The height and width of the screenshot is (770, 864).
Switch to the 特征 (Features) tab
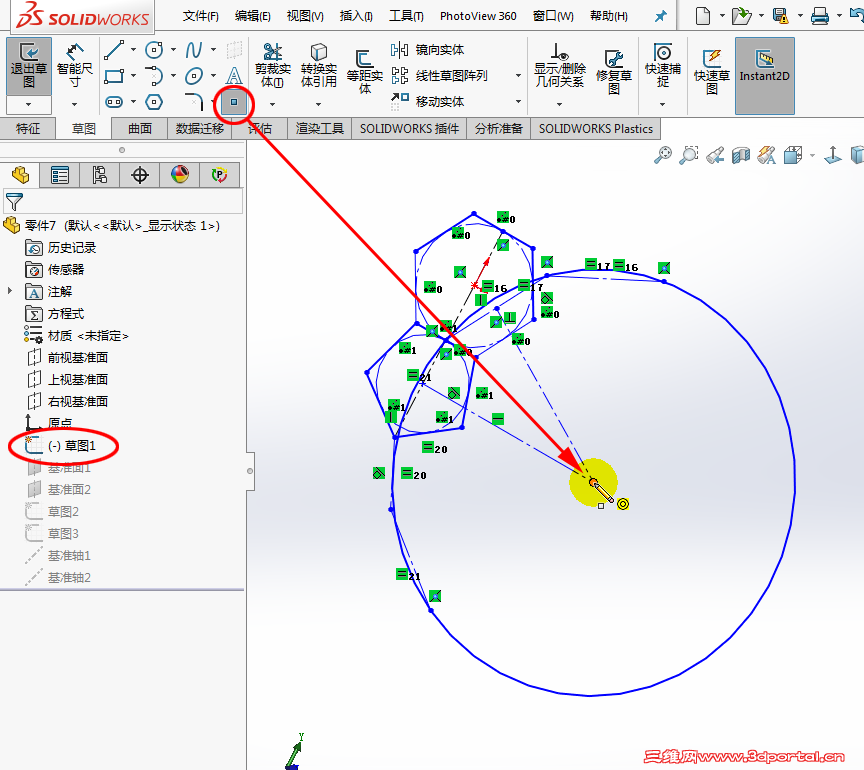pyautogui.click(x=28, y=128)
